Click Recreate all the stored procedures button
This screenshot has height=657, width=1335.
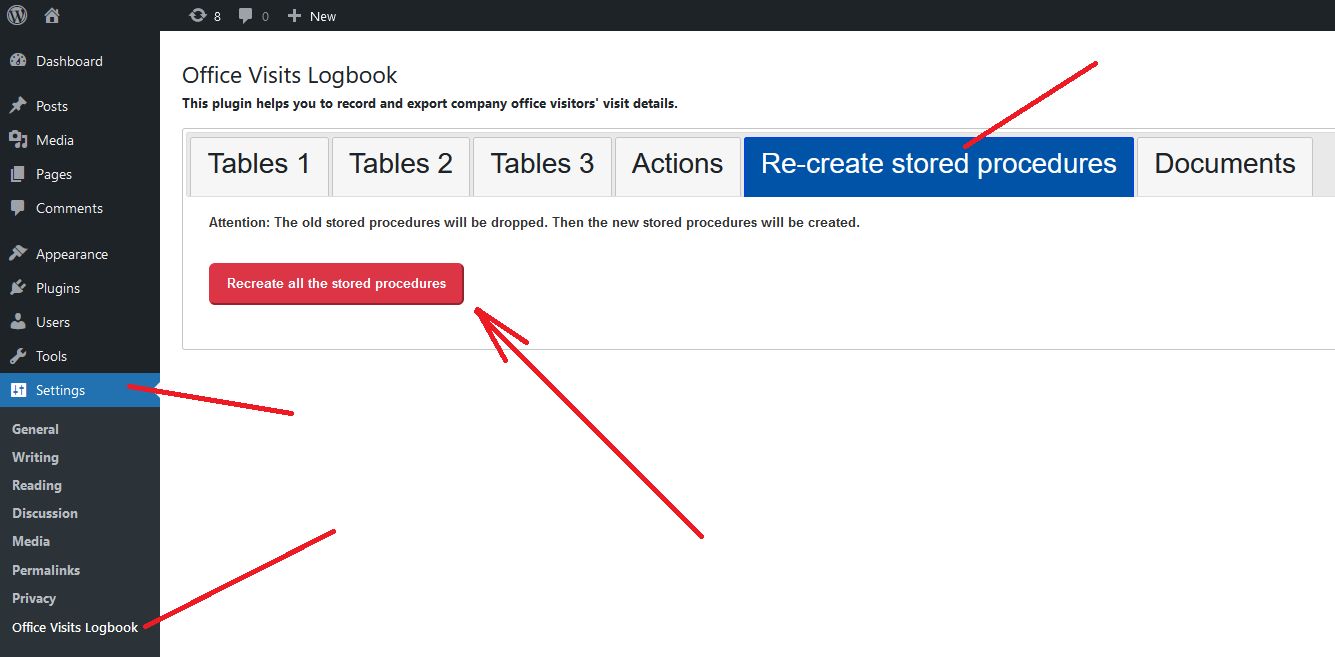[336, 284]
